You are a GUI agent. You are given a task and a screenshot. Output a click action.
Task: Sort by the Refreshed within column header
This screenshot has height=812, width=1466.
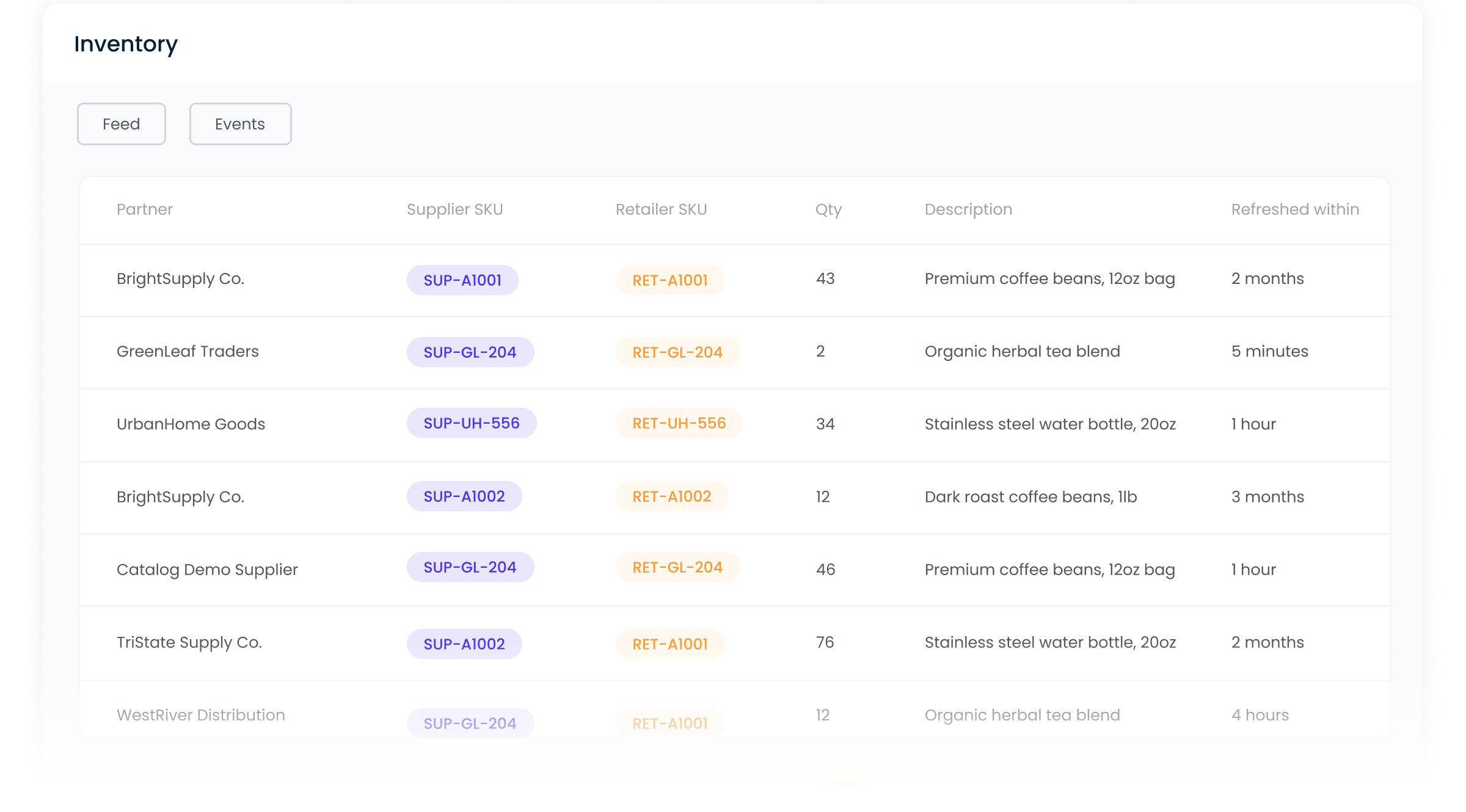coord(1295,209)
